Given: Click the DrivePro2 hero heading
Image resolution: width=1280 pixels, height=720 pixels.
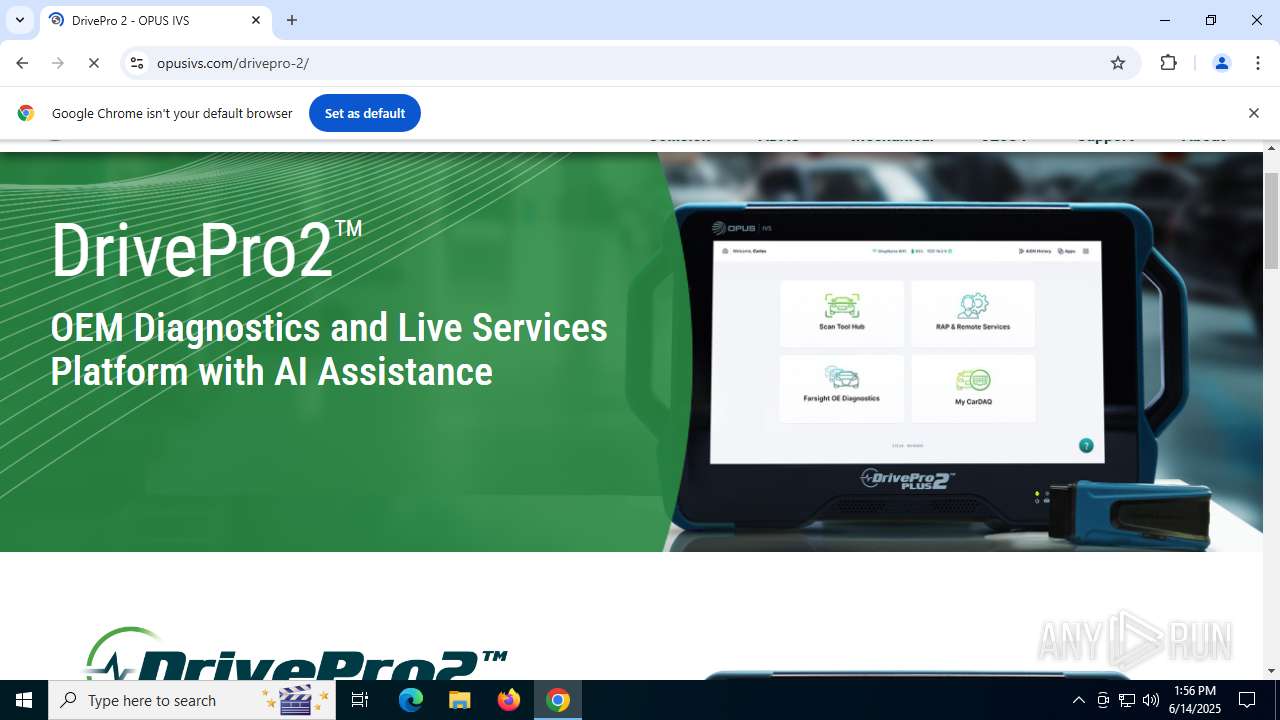Looking at the screenshot, I should (206, 250).
